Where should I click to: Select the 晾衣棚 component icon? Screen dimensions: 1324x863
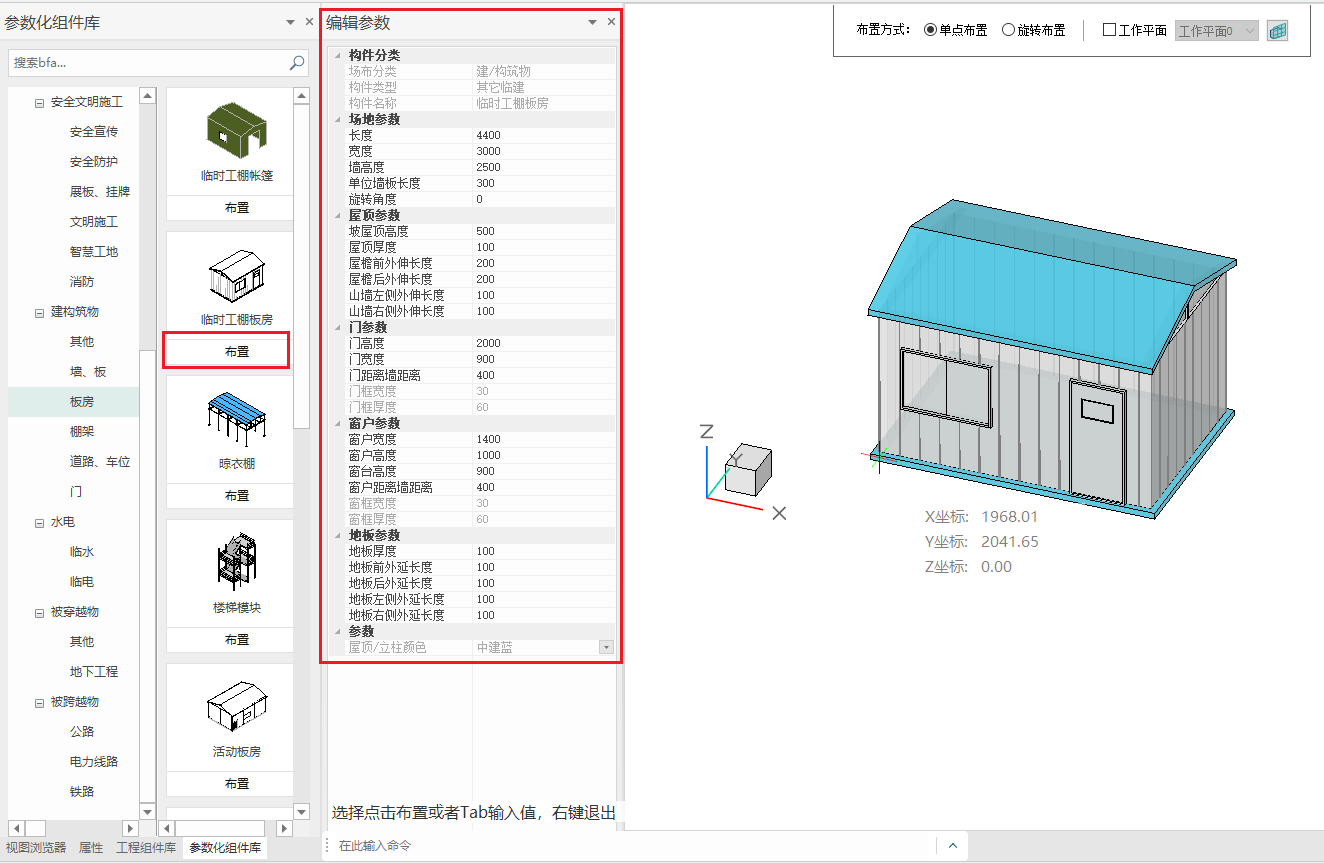pyautogui.click(x=237, y=416)
